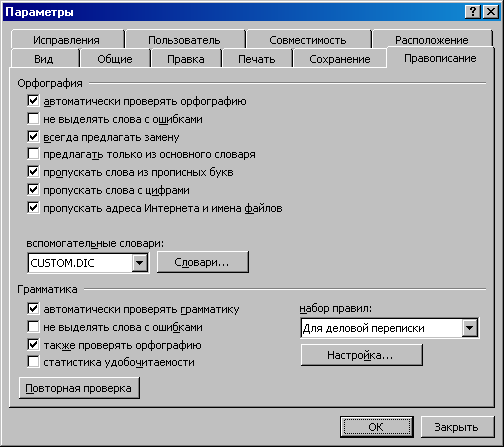The height and width of the screenshot is (447, 504).
Task: Click the набор правил label
Action: [335, 308]
